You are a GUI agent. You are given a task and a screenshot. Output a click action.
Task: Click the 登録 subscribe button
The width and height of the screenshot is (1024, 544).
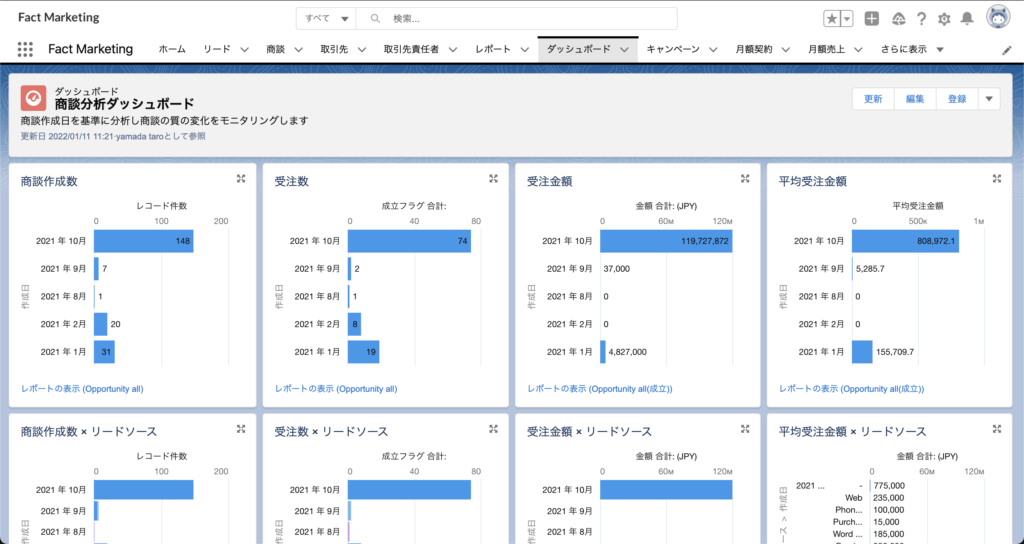tap(957, 99)
